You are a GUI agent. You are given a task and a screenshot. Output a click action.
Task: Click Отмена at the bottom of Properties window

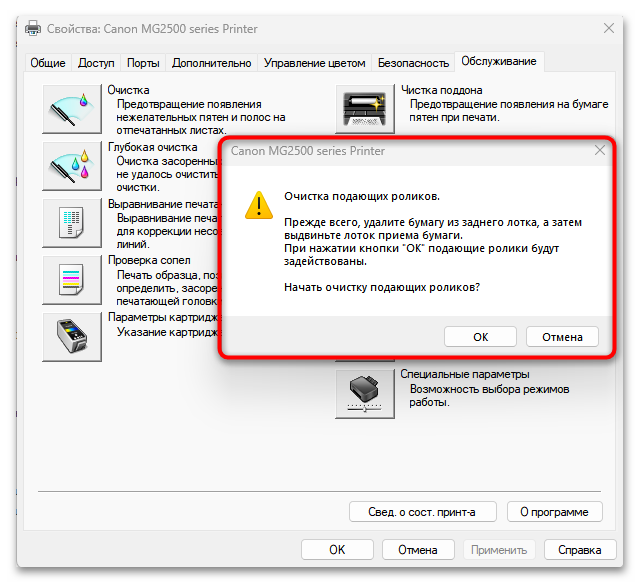point(418,550)
